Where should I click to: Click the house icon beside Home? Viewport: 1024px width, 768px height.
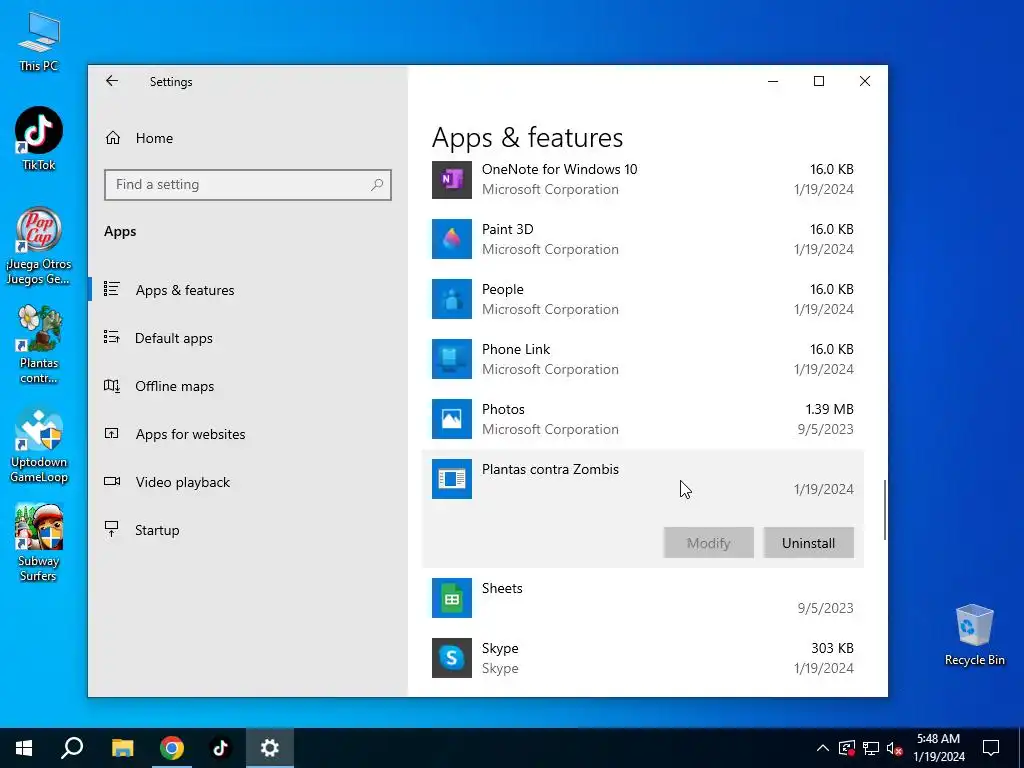point(113,138)
